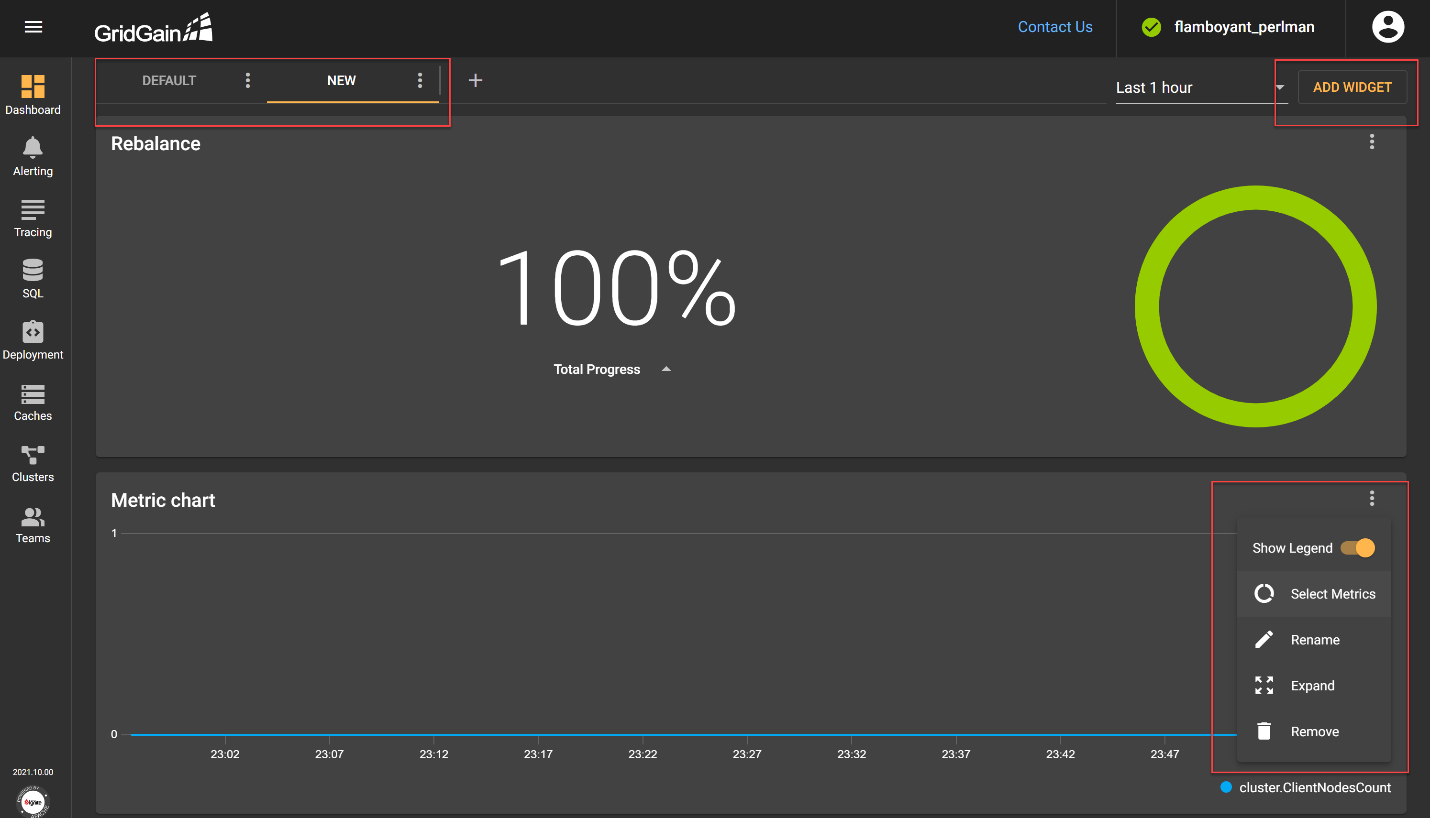Follow the Contact Us link
Screen dimensions: 1430x818
pos(1054,27)
